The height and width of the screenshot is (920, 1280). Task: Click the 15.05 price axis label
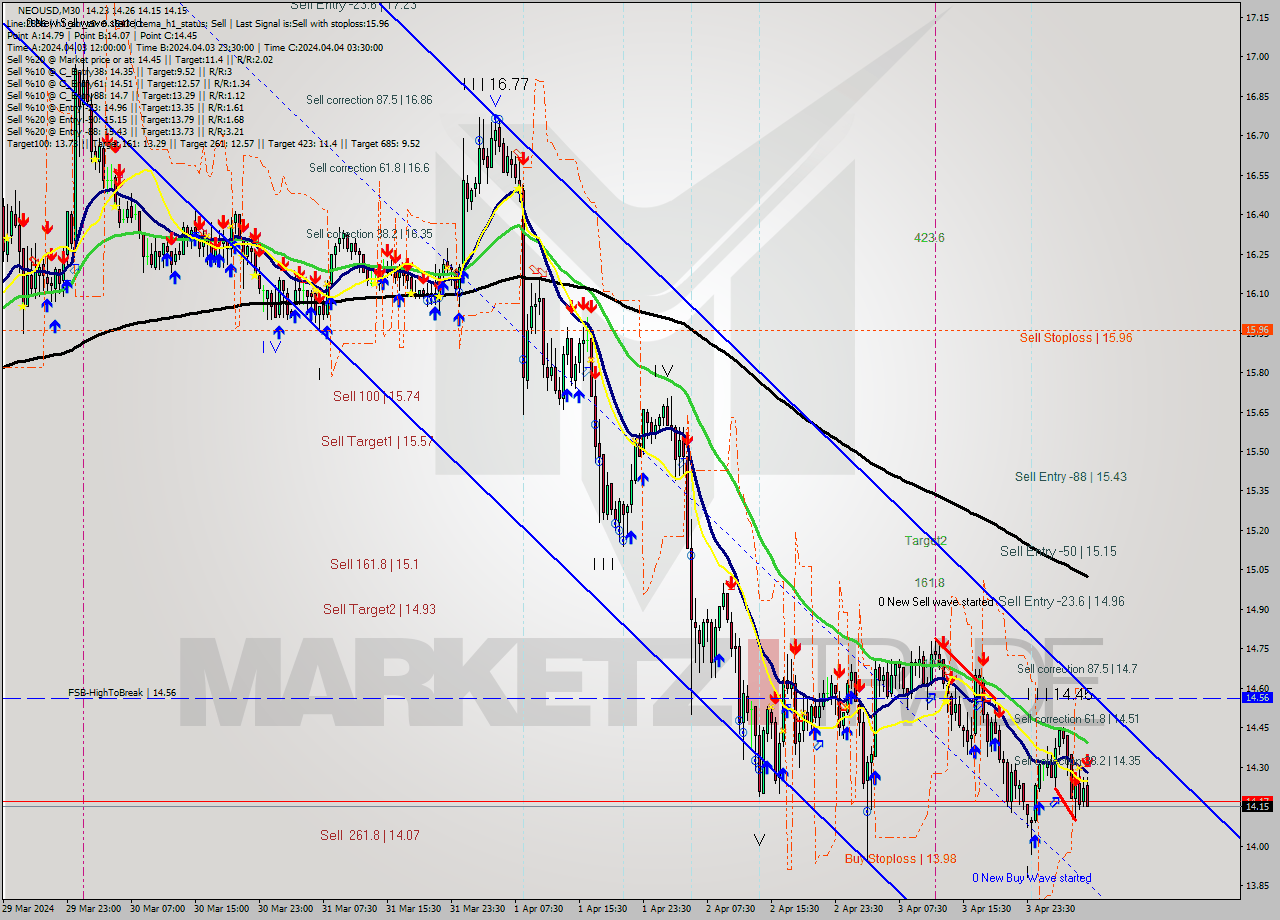1258,569
